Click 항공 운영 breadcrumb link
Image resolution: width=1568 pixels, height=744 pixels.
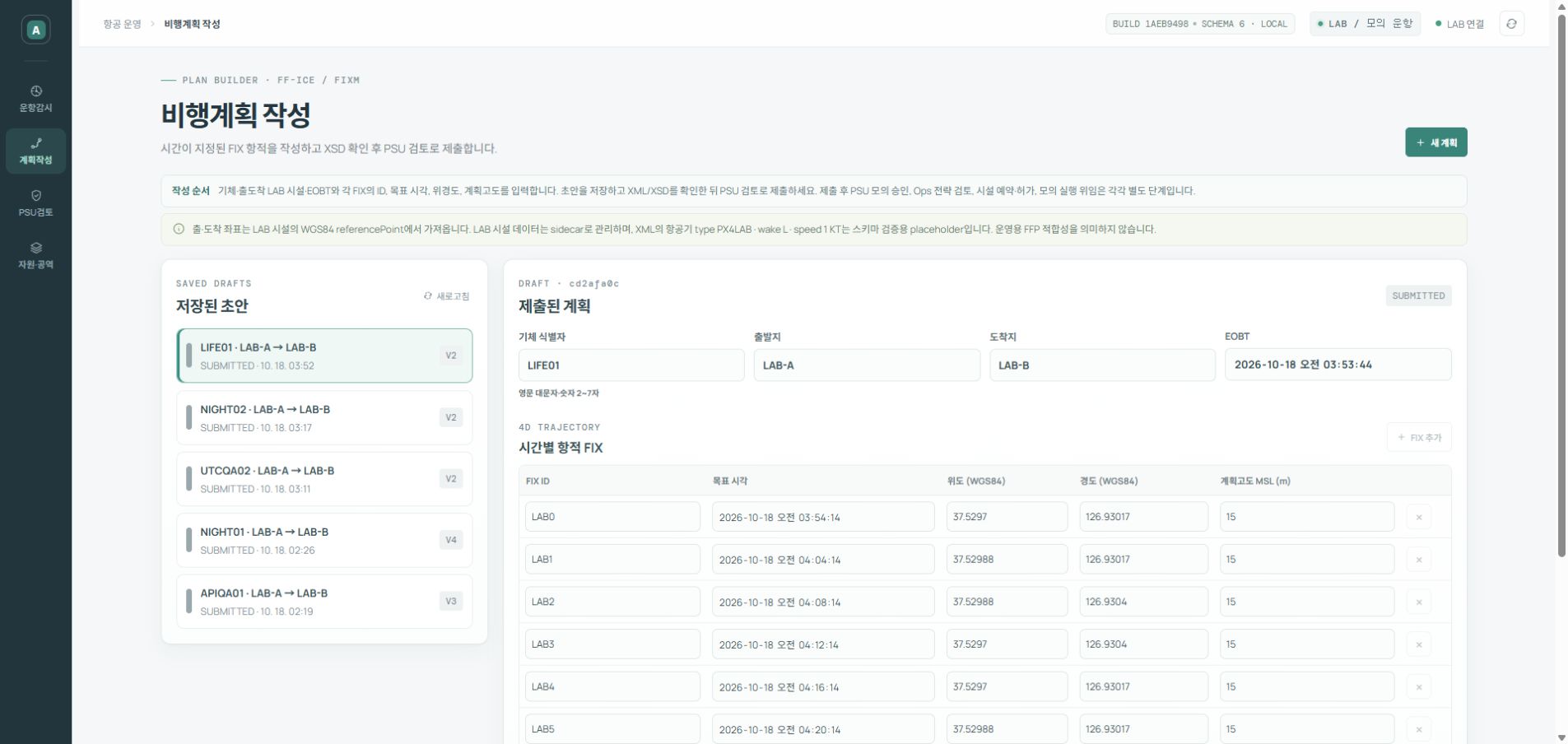[x=122, y=24]
